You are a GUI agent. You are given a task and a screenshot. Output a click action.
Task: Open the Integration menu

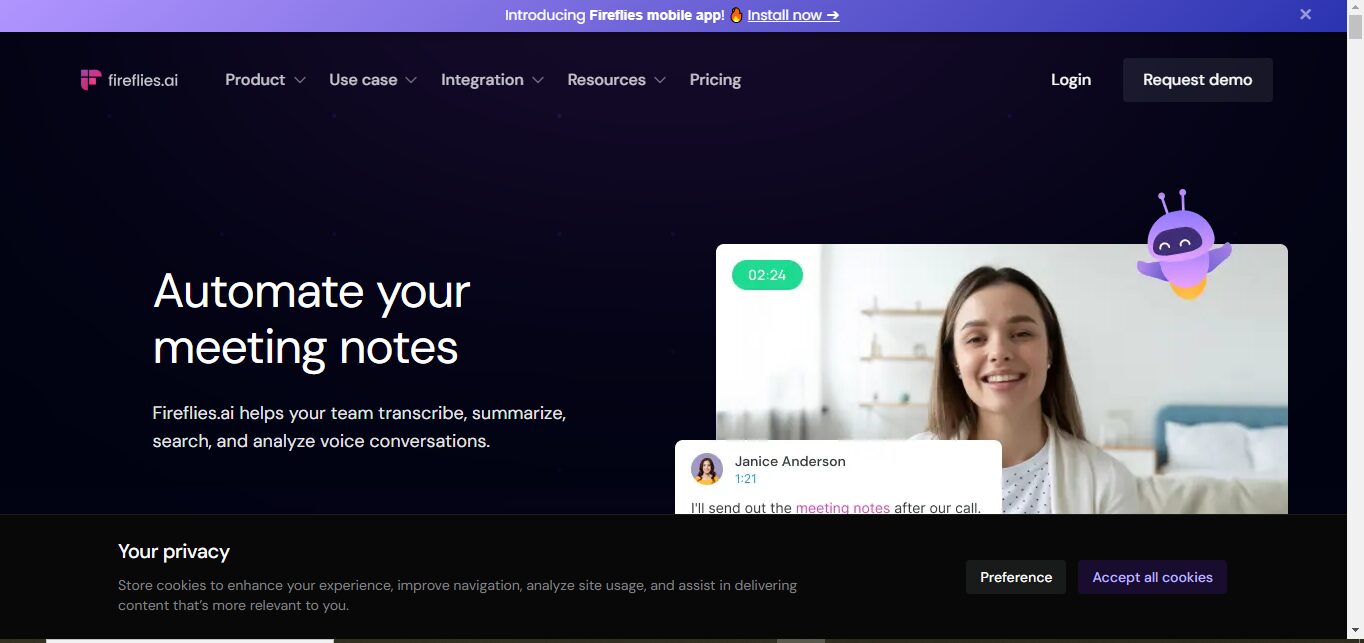(x=482, y=80)
